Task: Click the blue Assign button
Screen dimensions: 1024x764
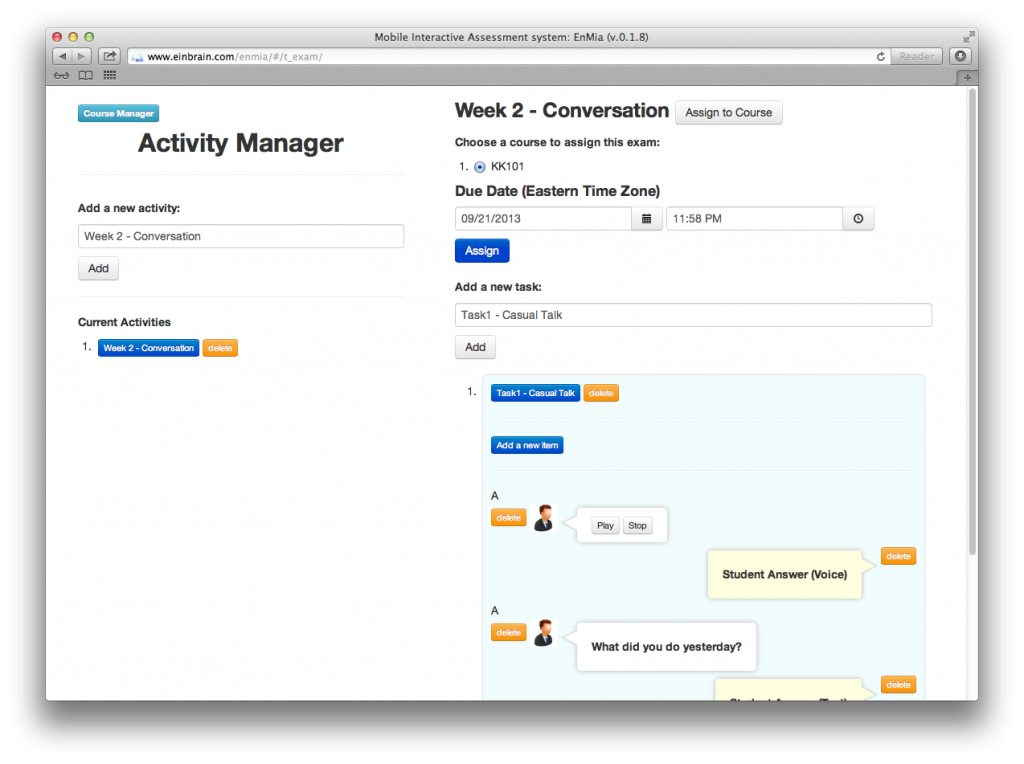Action: click(482, 251)
